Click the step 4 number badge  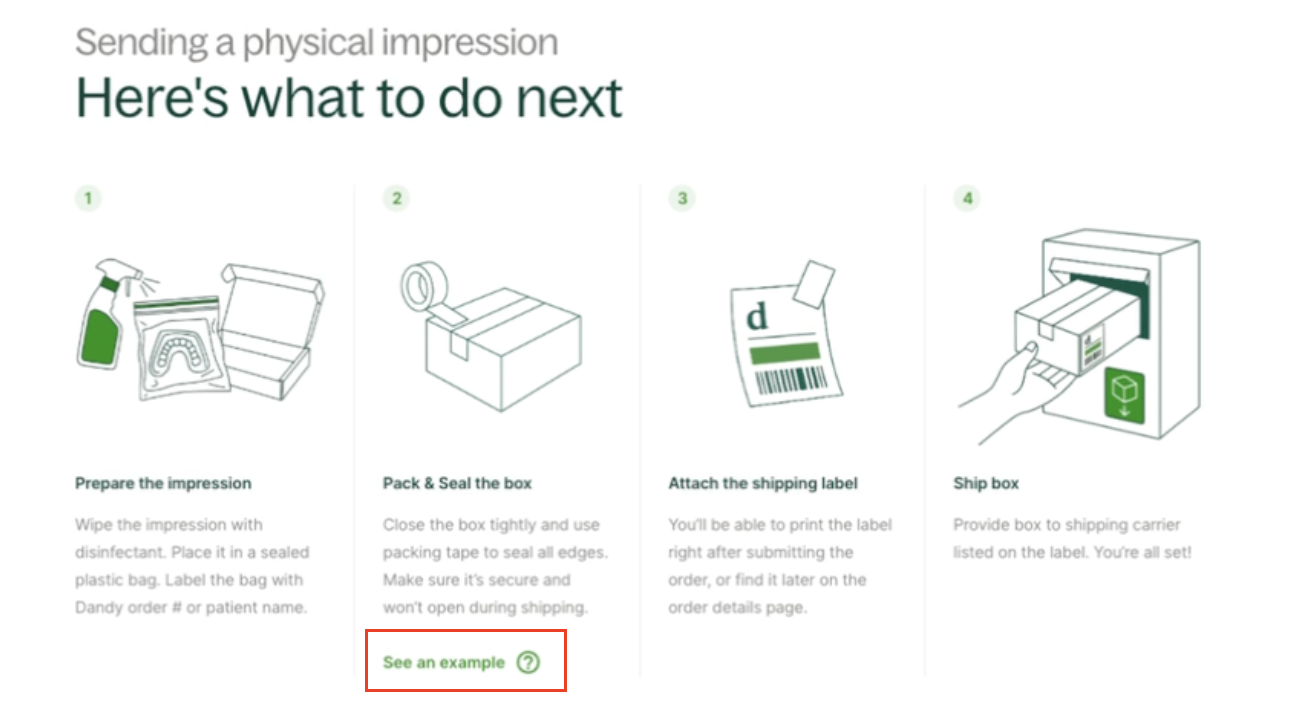click(967, 198)
